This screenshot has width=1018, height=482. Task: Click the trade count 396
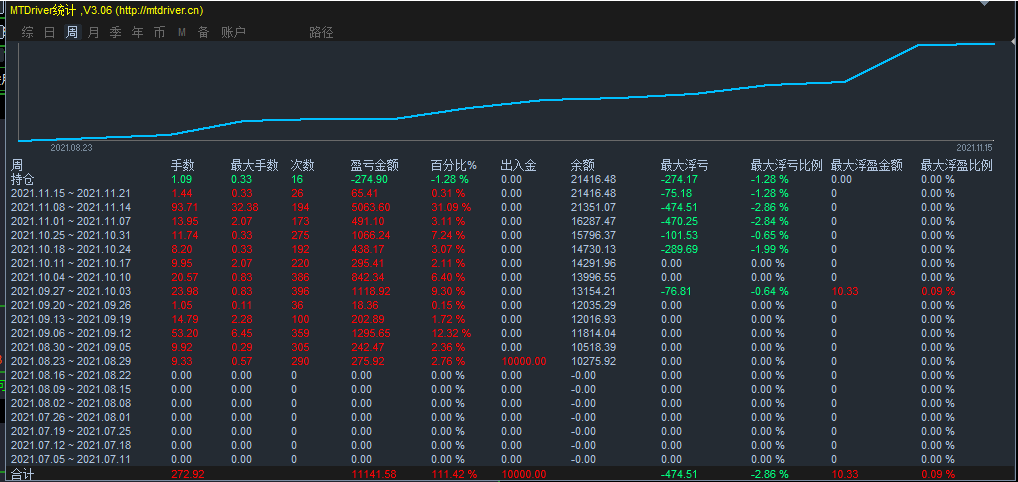301,291
